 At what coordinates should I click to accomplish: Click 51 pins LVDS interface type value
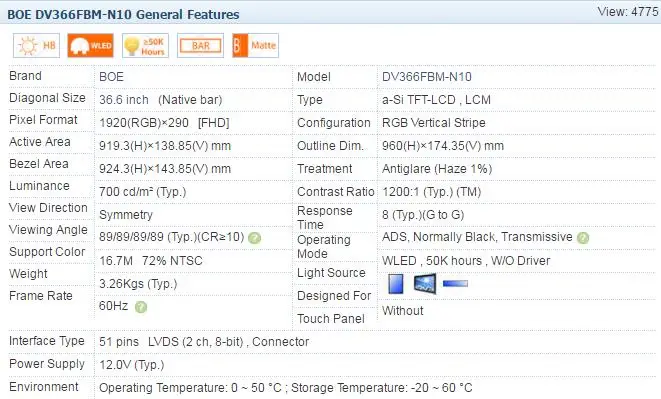point(204,342)
